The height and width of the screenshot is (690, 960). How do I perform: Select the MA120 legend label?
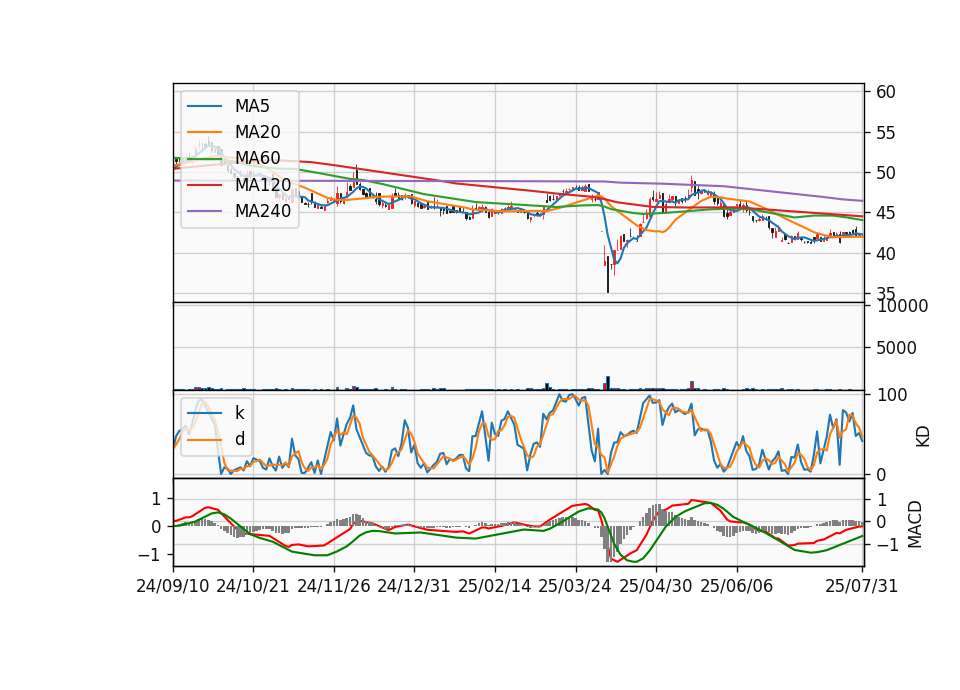(x=263, y=184)
